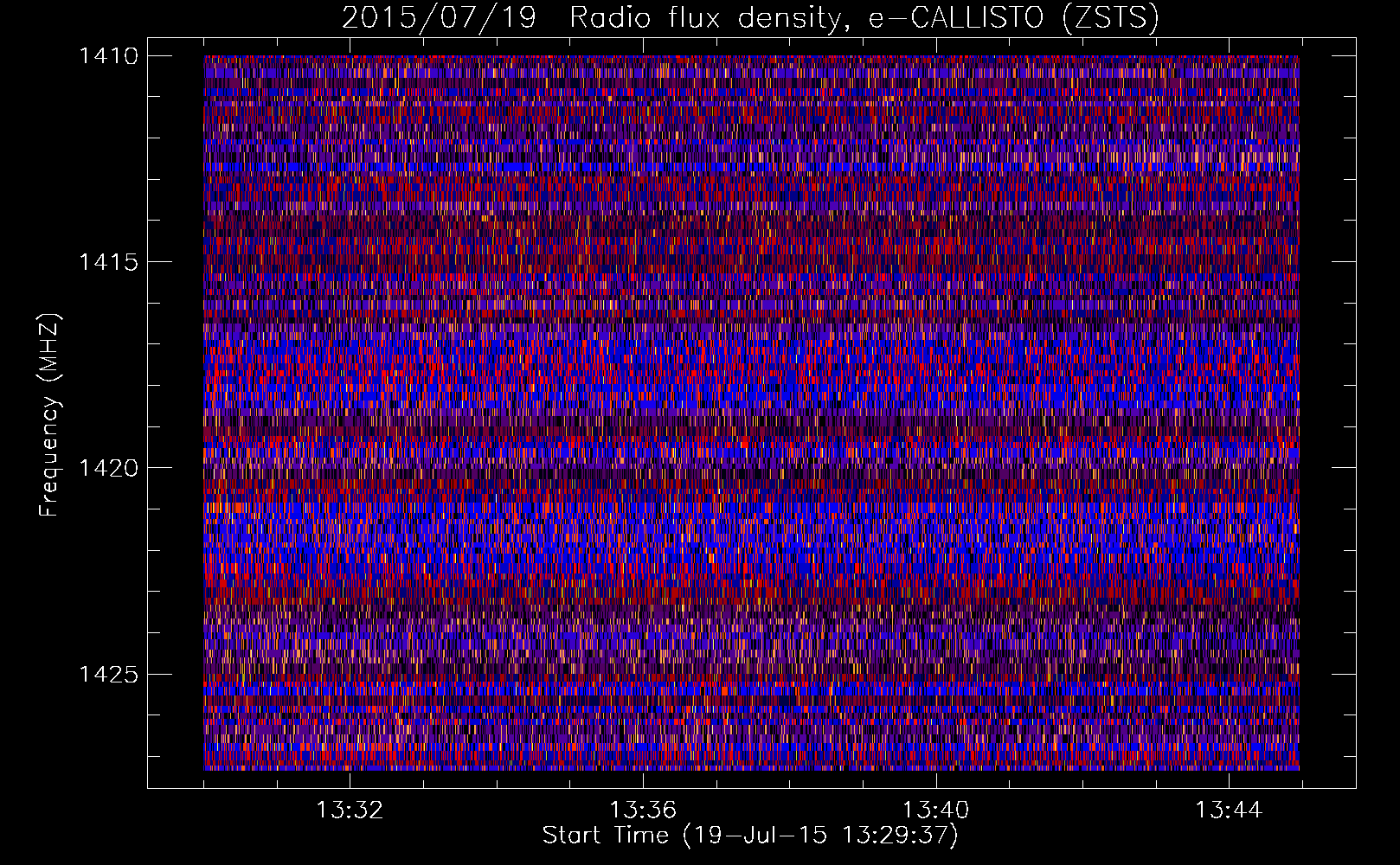Click the 13:40 time tick label

[x=936, y=811]
